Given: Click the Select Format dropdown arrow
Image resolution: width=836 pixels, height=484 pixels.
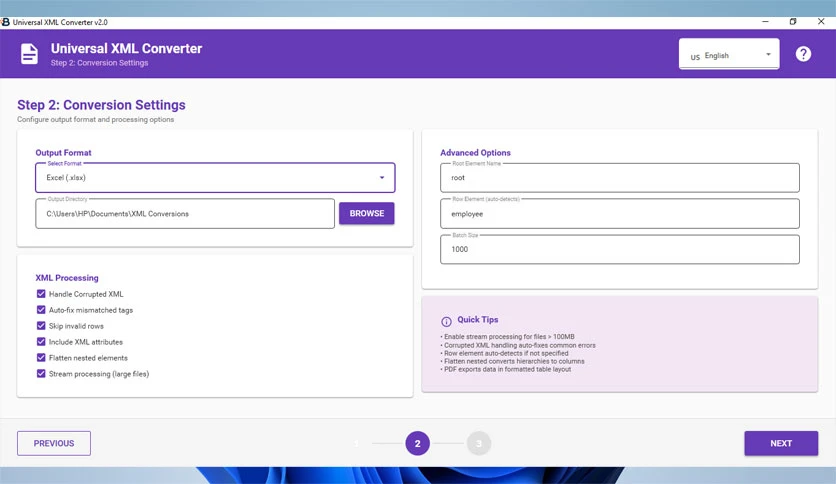Looking at the screenshot, I should [382, 178].
